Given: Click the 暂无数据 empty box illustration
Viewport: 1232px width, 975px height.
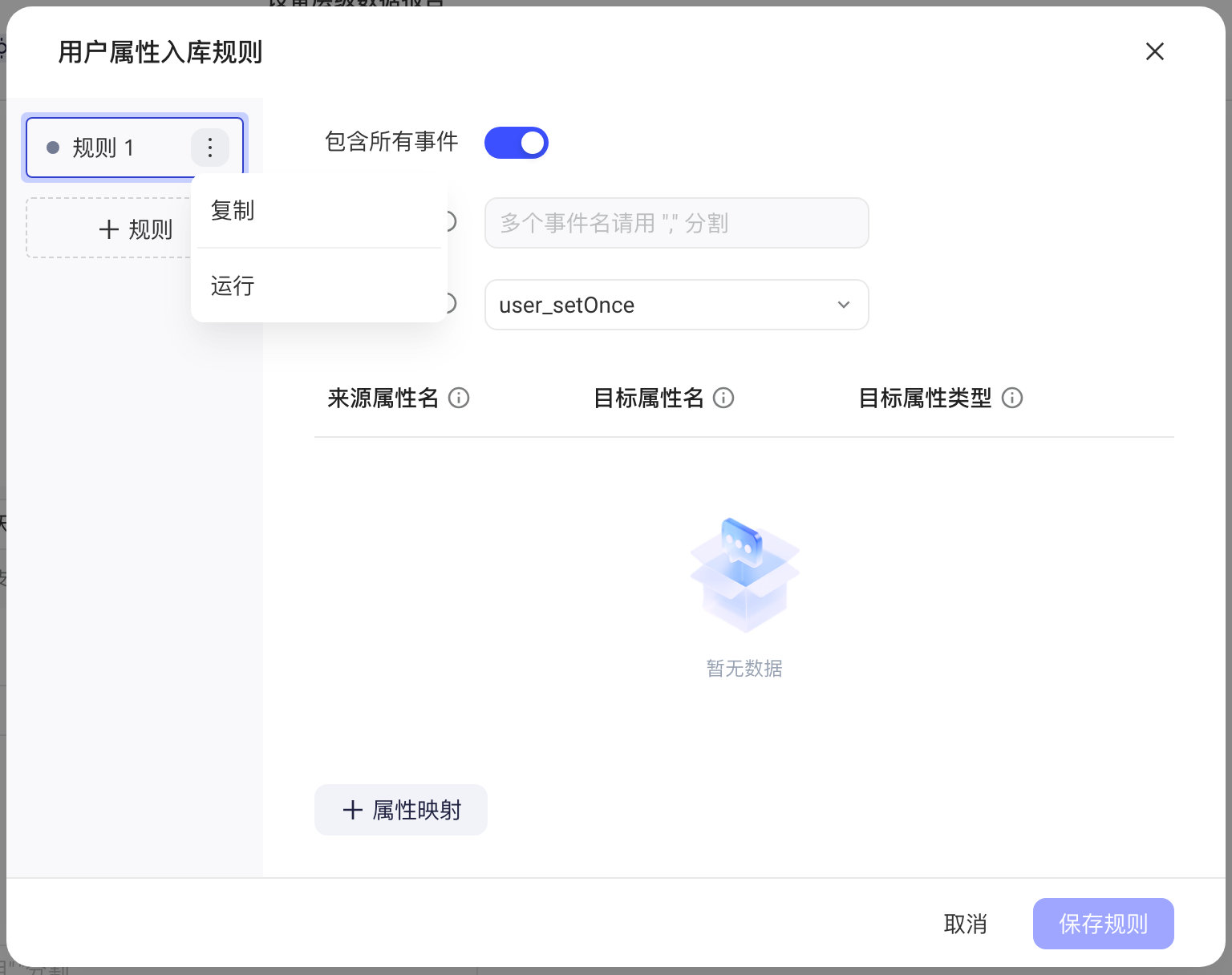Looking at the screenshot, I should pos(745,575).
